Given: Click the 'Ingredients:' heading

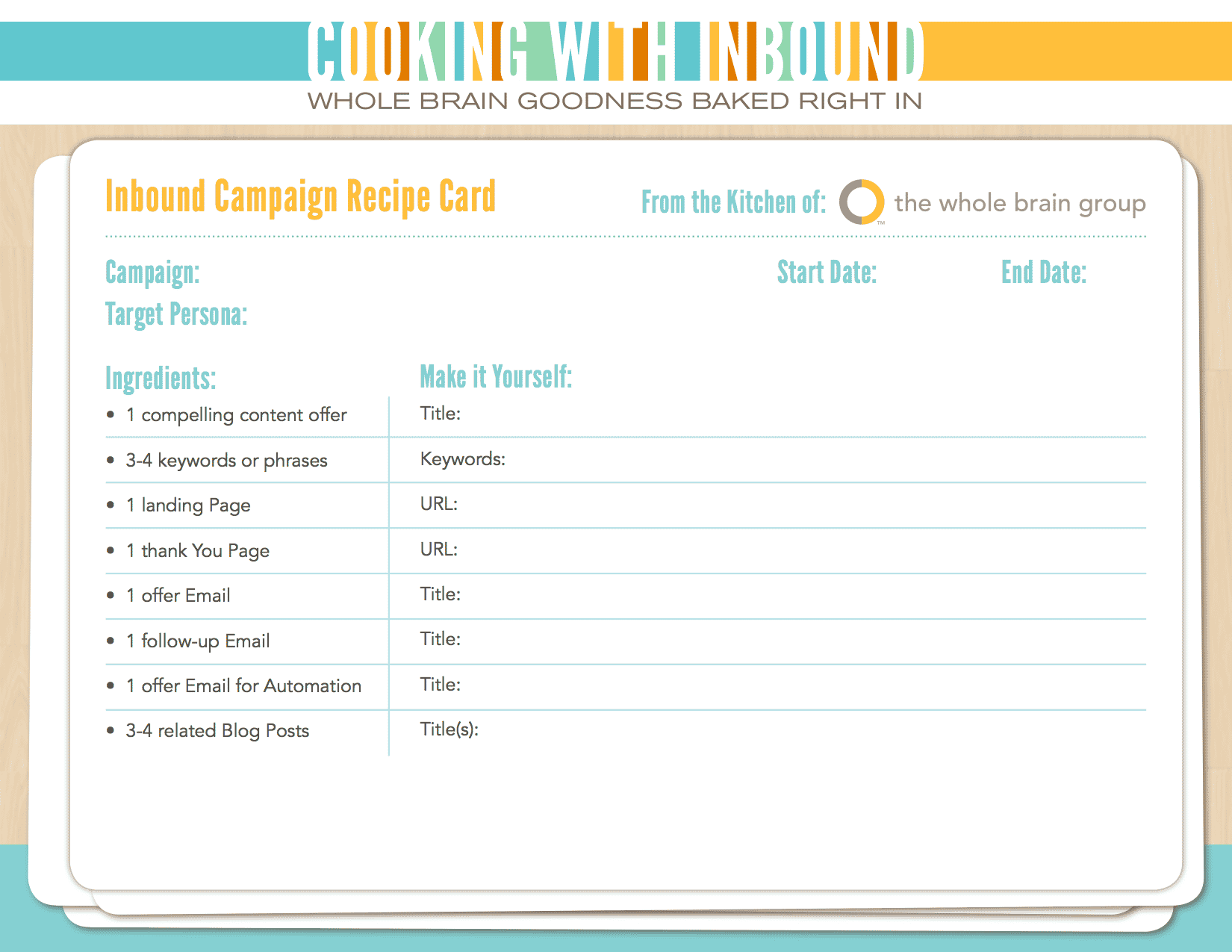Looking at the screenshot, I should tap(161, 379).
